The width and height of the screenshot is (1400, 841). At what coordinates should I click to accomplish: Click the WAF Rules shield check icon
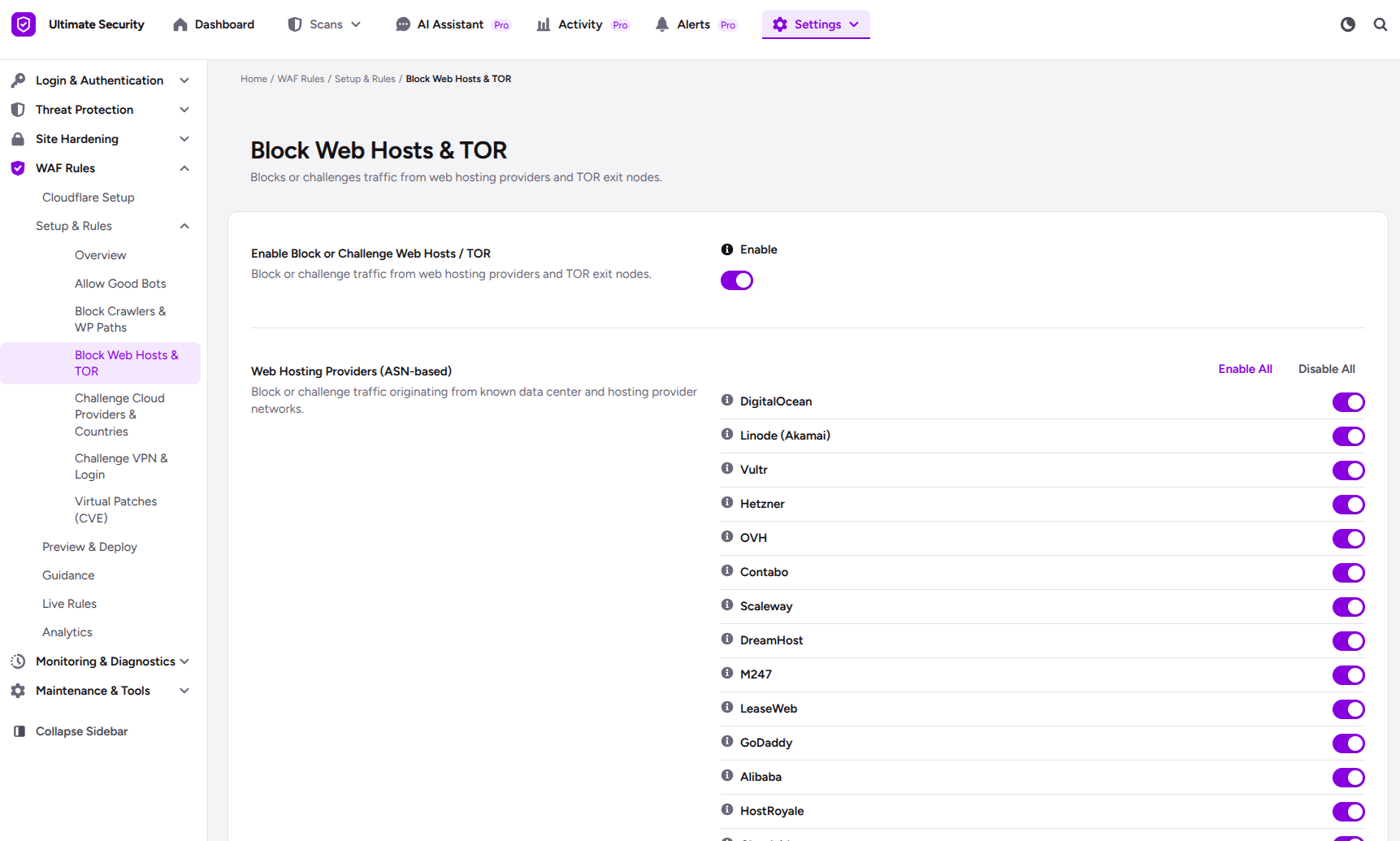pyautogui.click(x=18, y=168)
